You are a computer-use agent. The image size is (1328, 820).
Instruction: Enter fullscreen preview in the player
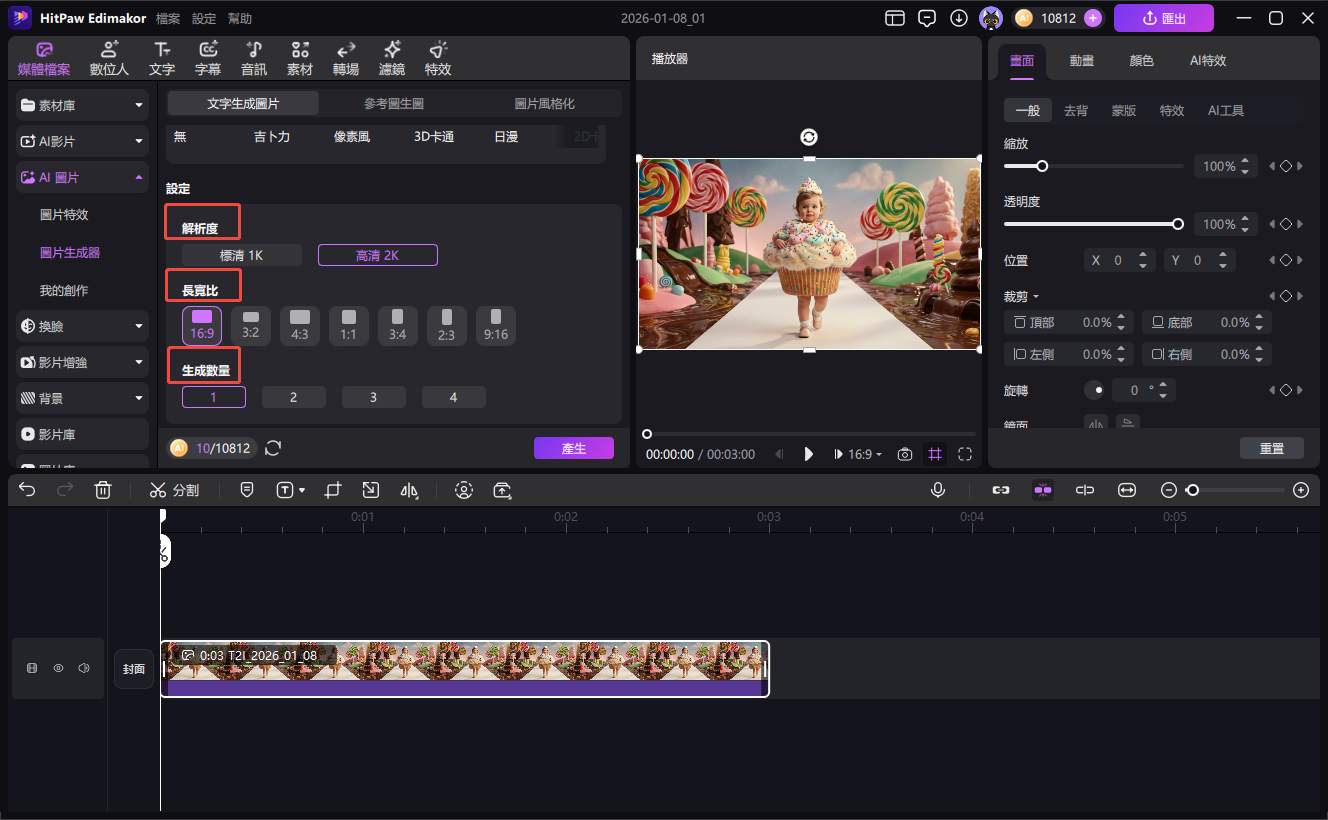[965, 454]
